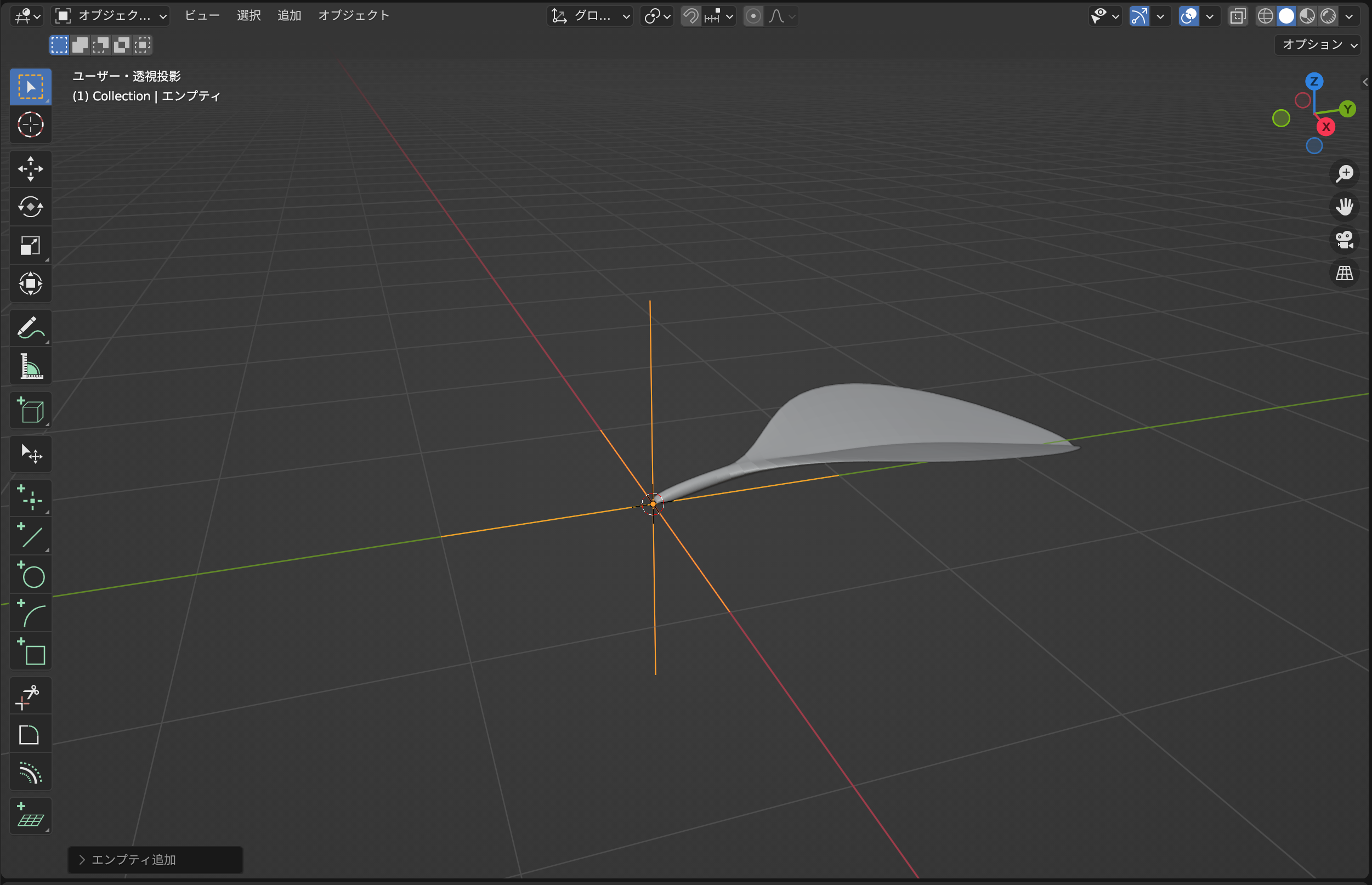The height and width of the screenshot is (885, 1372).
Task: Open the 選択 menu
Action: (249, 15)
